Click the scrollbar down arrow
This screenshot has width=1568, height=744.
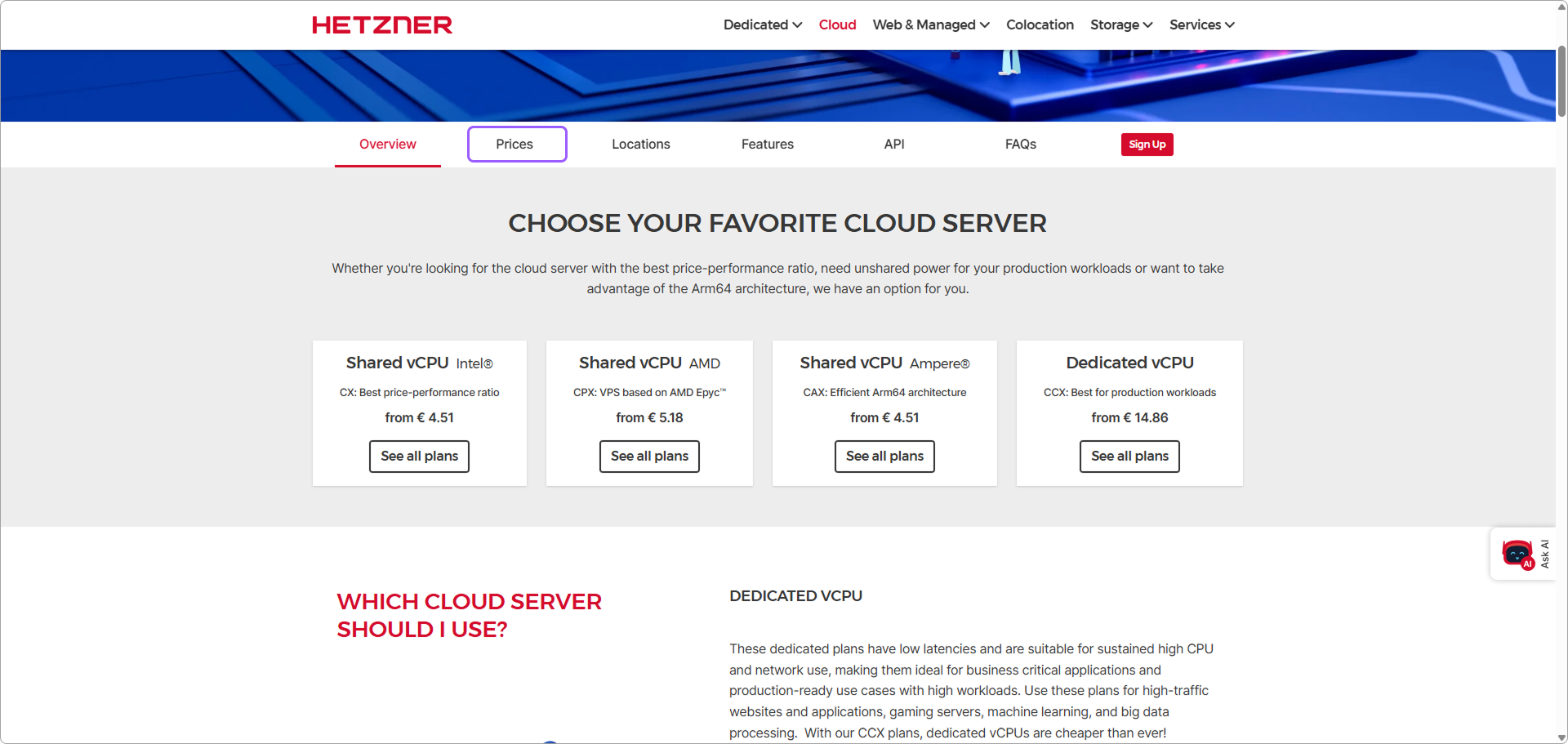coord(1561,737)
